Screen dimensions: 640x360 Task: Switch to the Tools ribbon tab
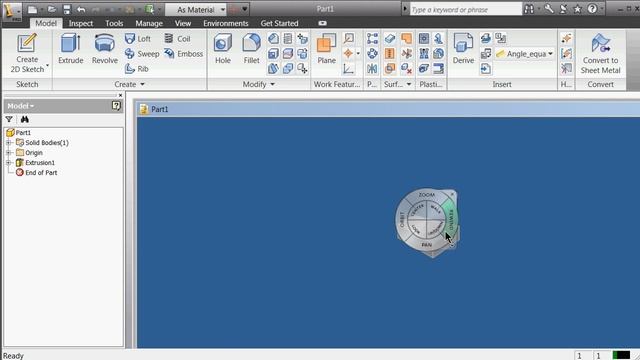tap(114, 23)
